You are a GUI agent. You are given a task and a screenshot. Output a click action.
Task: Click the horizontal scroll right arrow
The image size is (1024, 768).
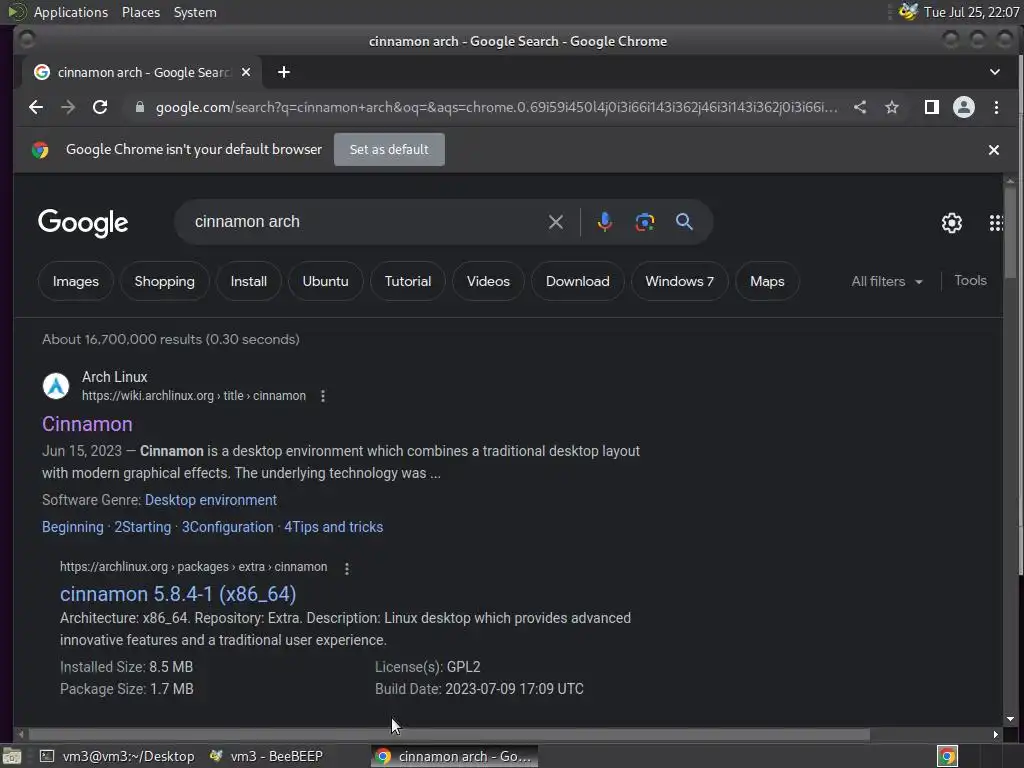point(995,734)
